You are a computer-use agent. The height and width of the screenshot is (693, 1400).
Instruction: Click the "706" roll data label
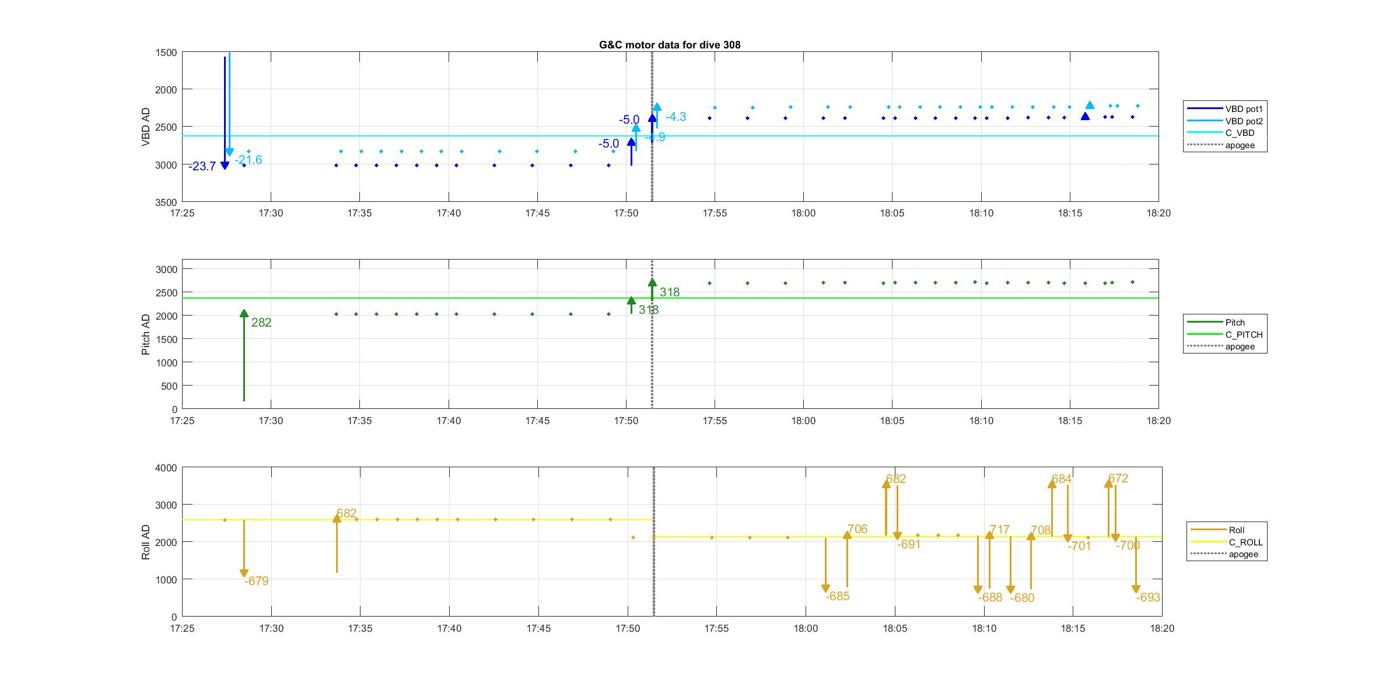click(857, 529)
